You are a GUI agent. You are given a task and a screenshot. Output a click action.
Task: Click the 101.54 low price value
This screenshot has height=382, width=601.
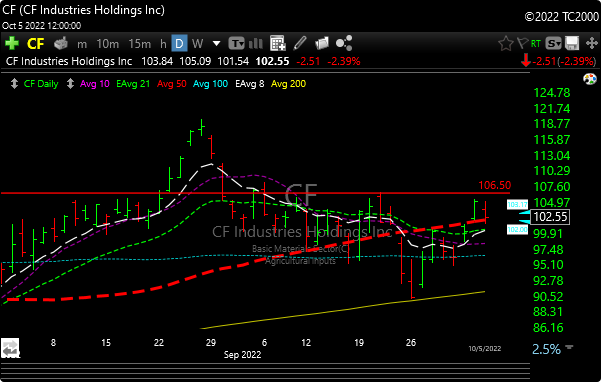[x=233, y=61]
